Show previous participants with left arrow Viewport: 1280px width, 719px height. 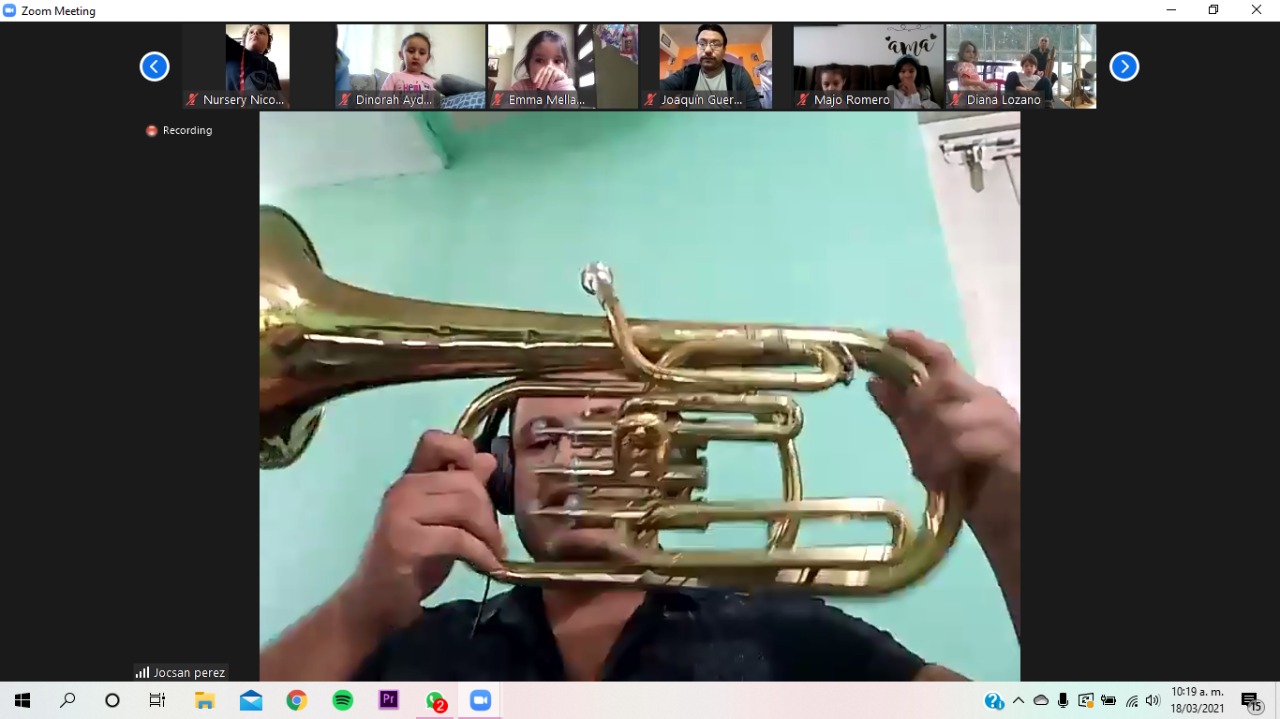154,67
